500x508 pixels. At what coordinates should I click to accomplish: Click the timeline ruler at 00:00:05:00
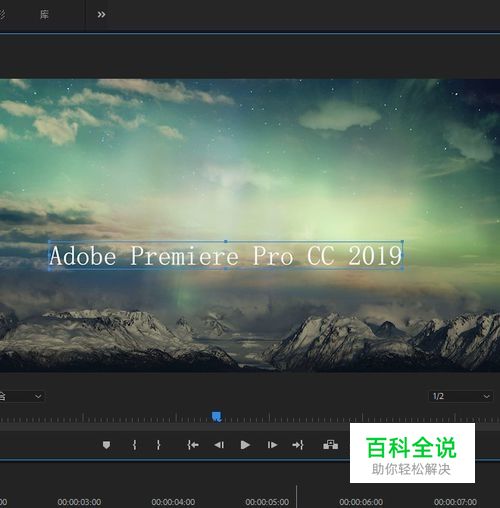(267, 502)
